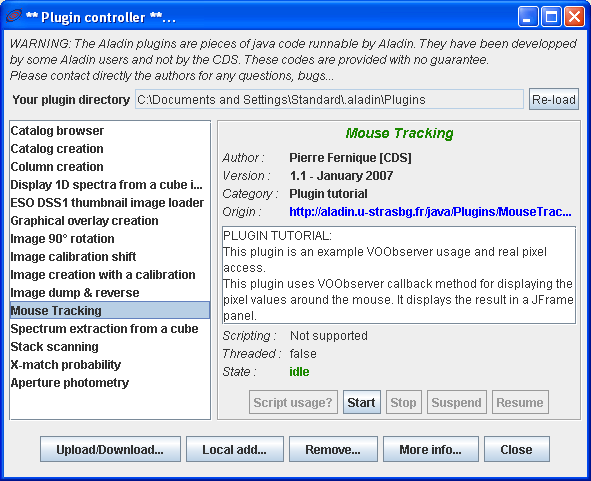
Task: Open Upload/Download dialog
Action: click(x=110, y=449)
